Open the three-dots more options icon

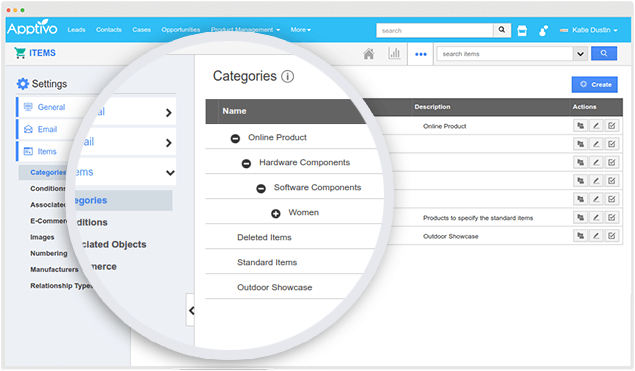point(421,54)
